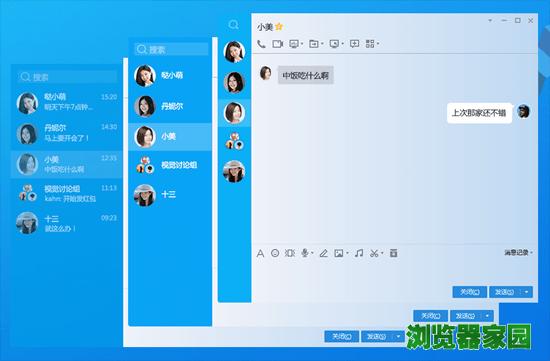Click the send picture icon
550x361 pixels.
click(x=338, y=253)
